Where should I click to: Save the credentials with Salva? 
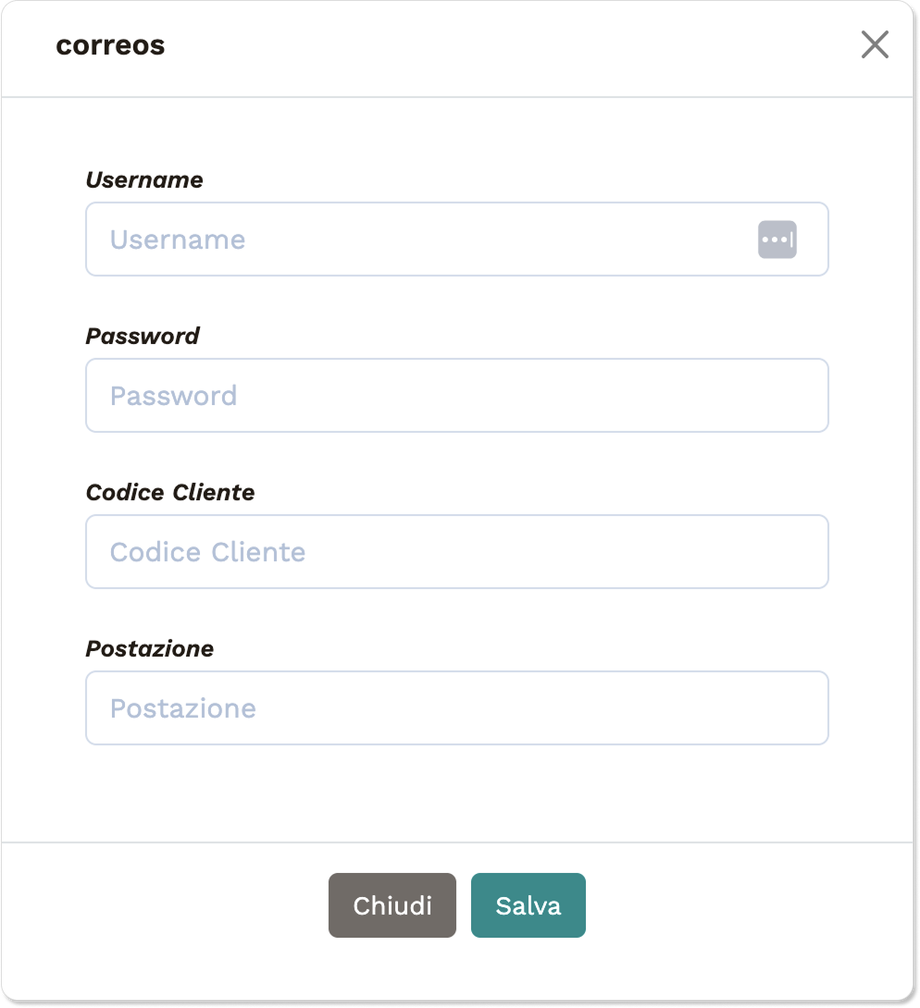528,906
